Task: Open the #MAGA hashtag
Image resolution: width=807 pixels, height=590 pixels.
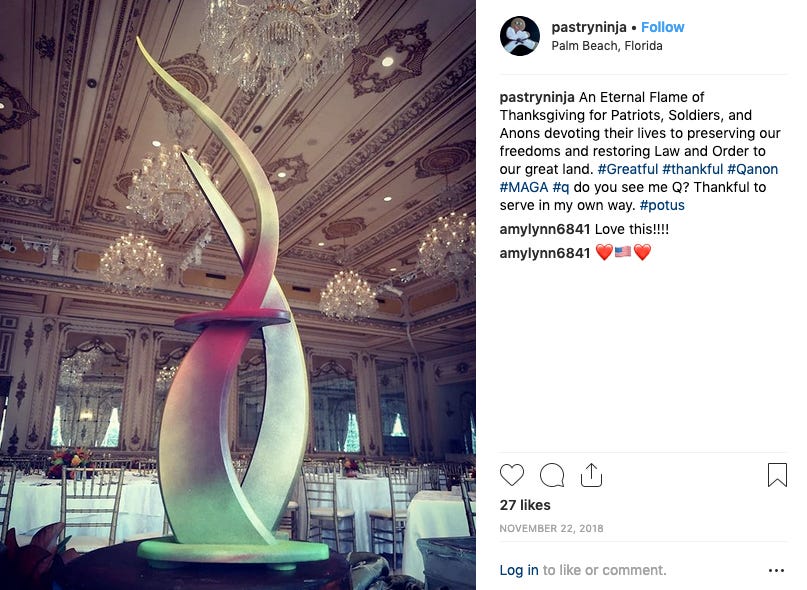Action: (523, 187)
